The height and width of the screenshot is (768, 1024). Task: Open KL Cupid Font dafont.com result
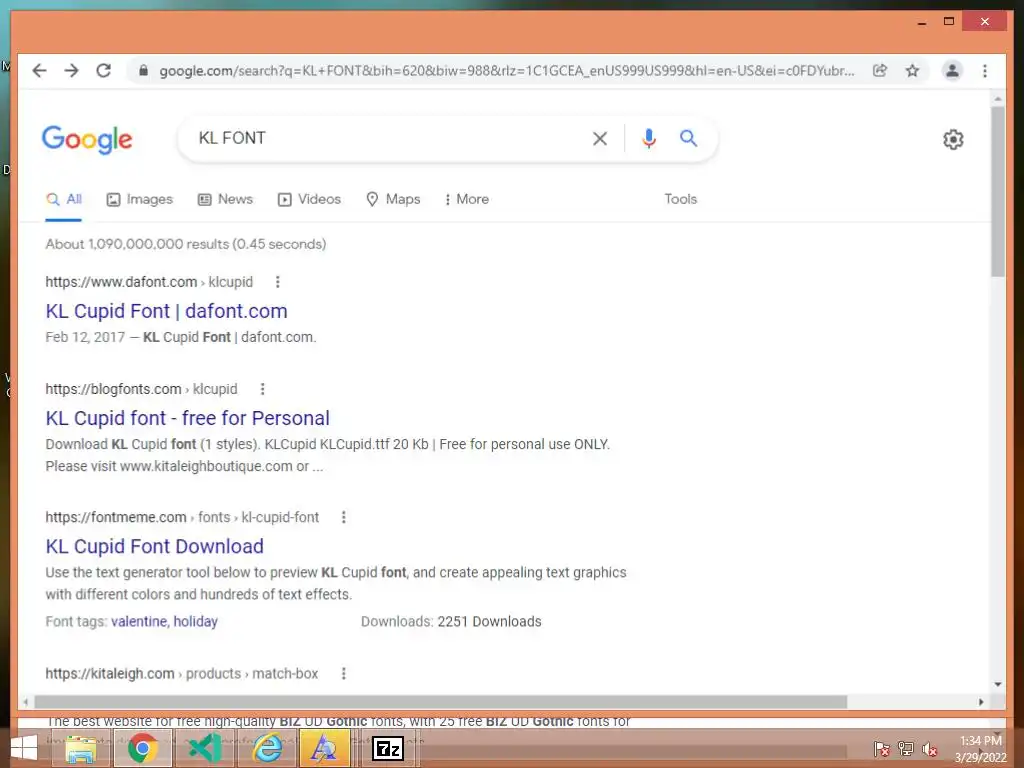pos(167,311)
